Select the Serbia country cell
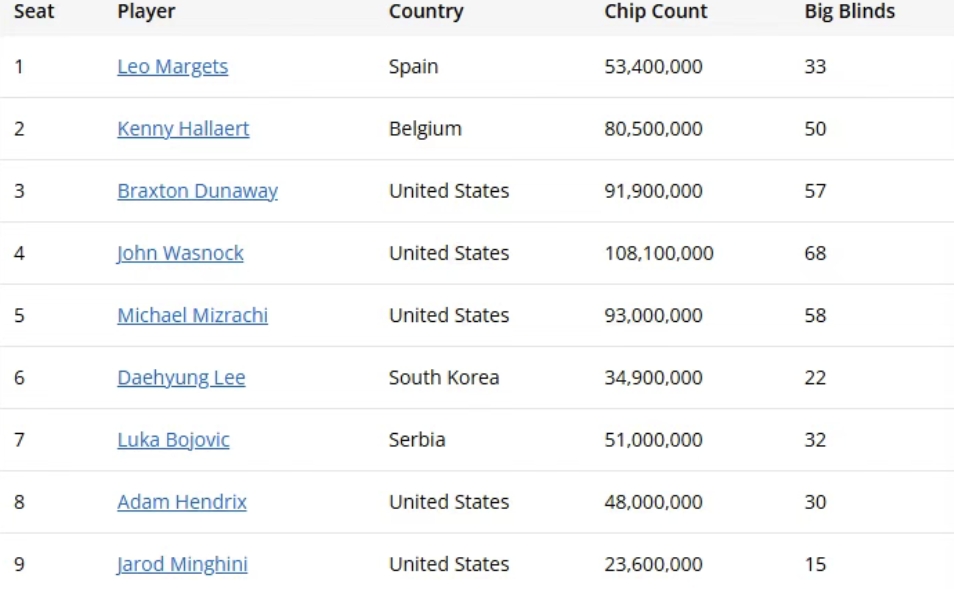Viewport: 954px width, 589px height. (417, 440)
